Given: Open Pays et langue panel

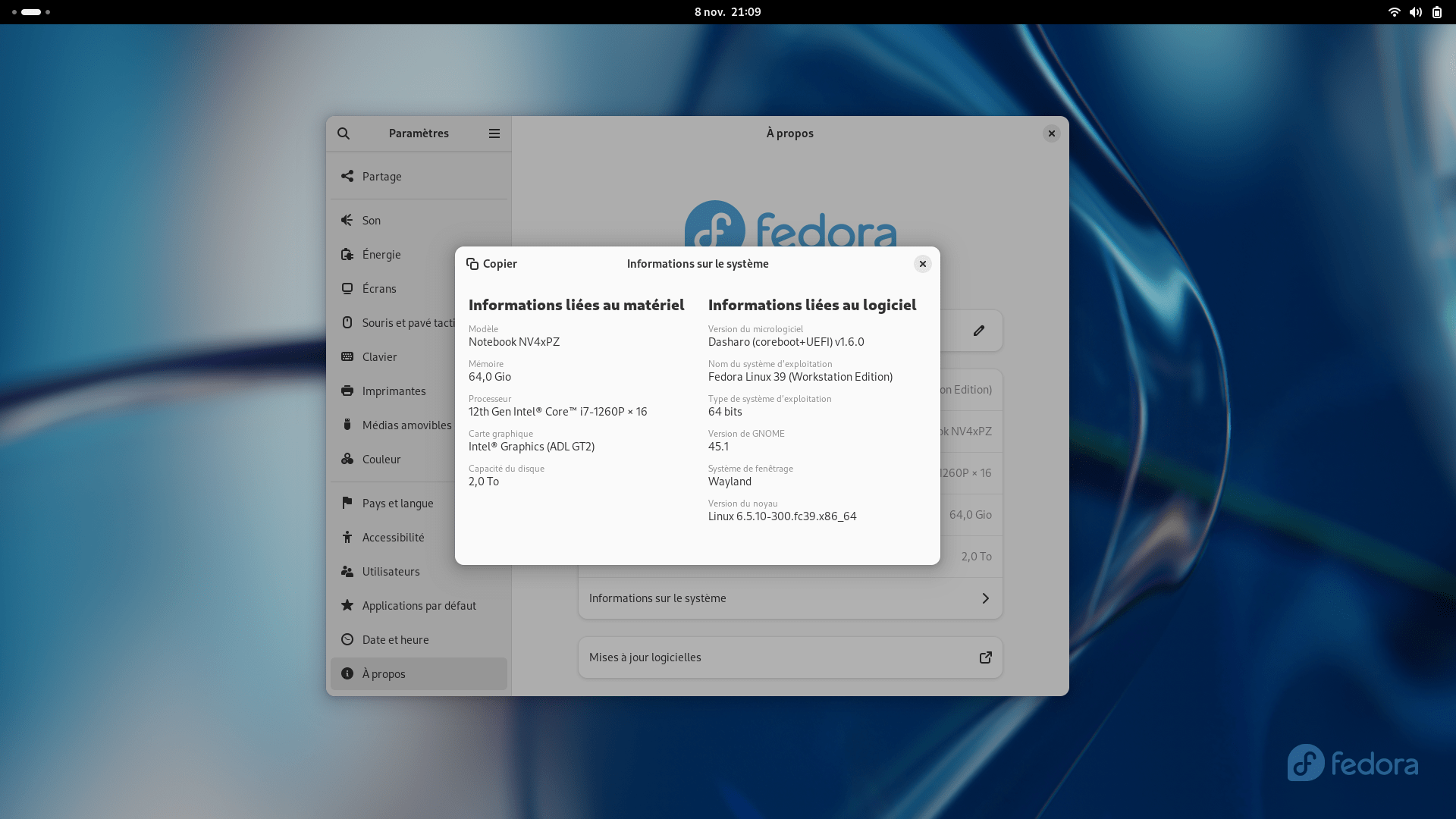Looking at the screenshot, I should (x=397, y=503).
